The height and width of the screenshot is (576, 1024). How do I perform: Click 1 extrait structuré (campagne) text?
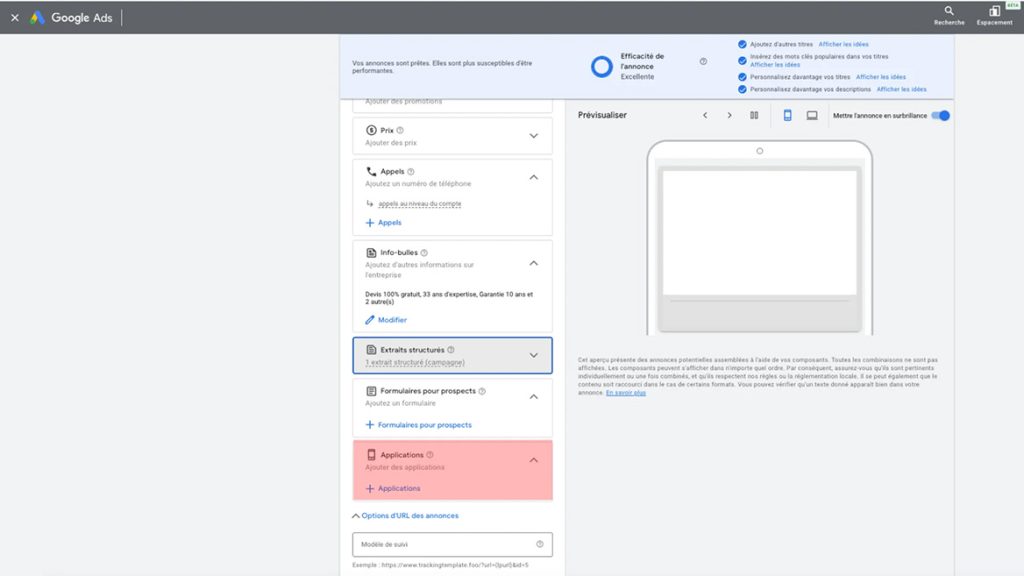pos(415,362)
